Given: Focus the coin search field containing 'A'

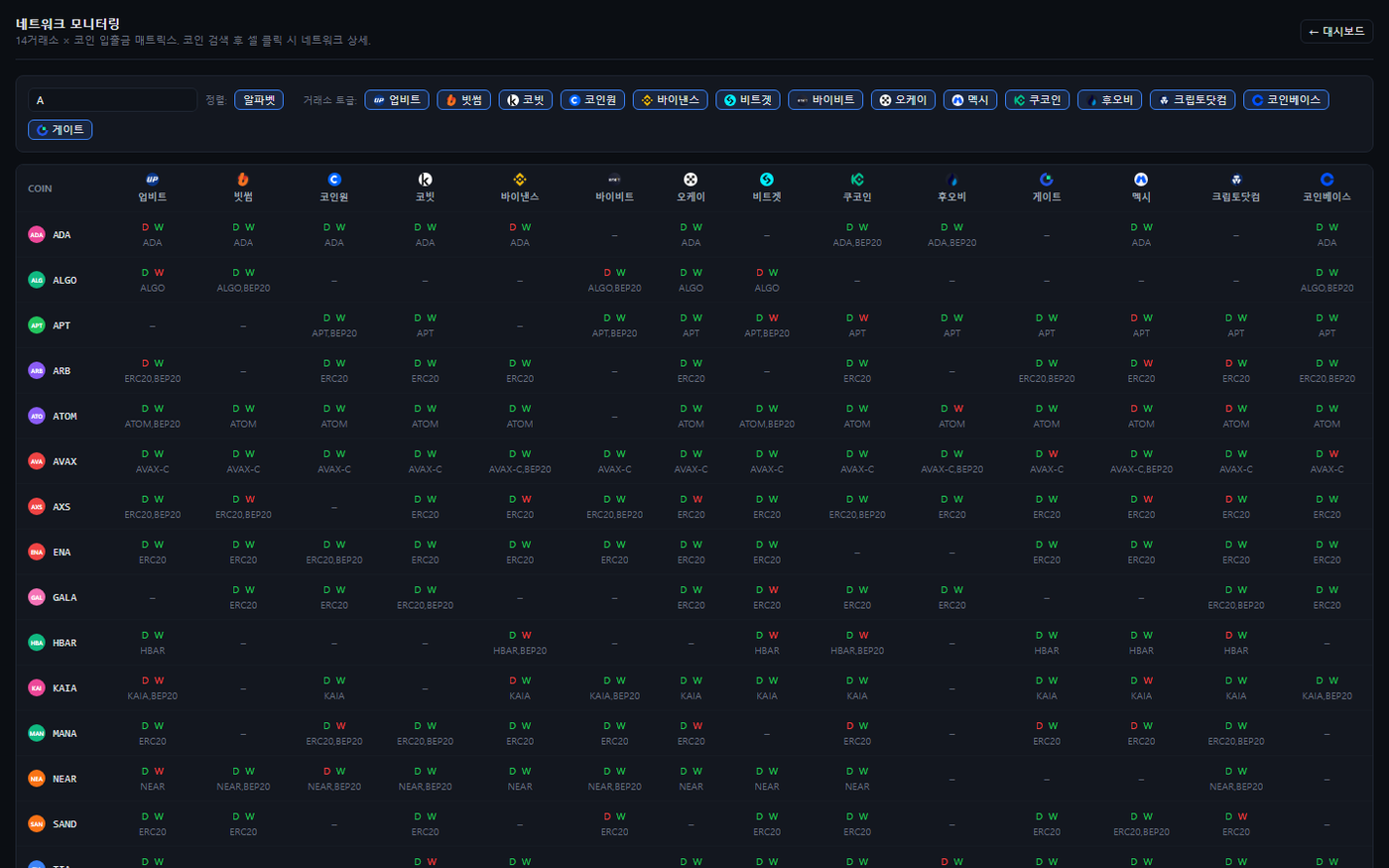Looking at the screenshot, I should point(112,100).
